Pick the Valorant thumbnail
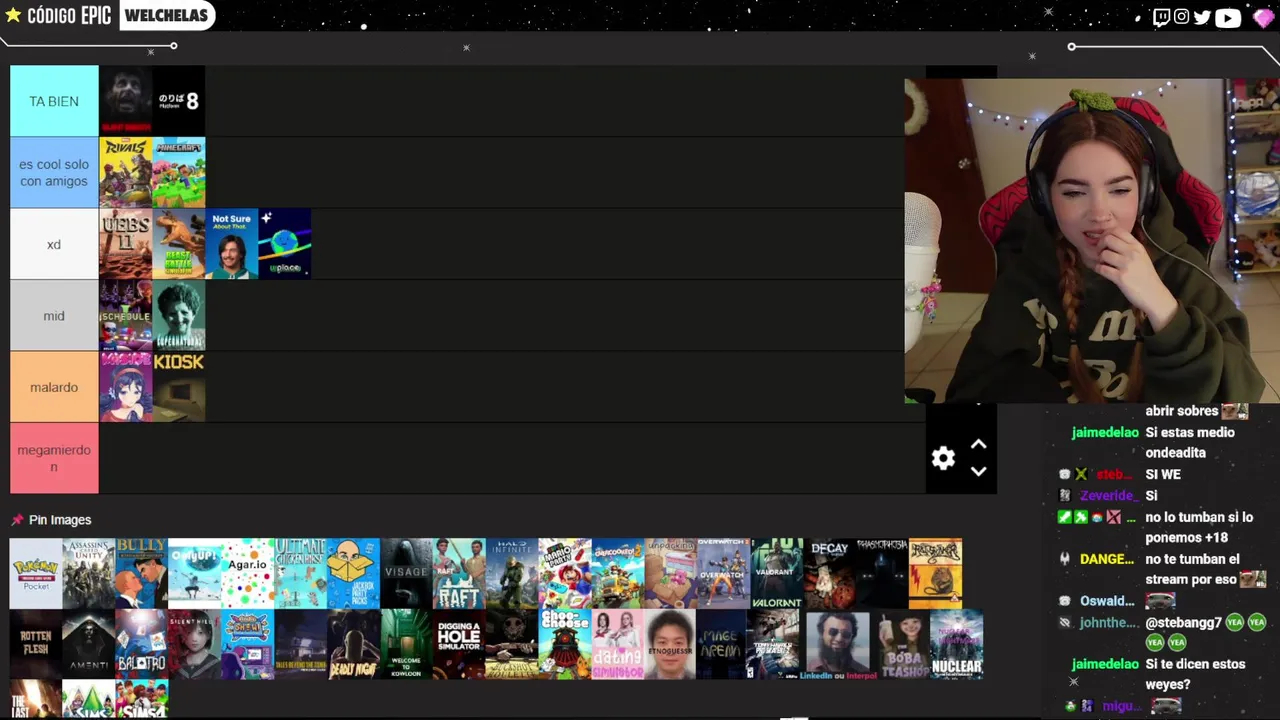This screenshot has height=720, width=1280. click(x=777, y=574)
